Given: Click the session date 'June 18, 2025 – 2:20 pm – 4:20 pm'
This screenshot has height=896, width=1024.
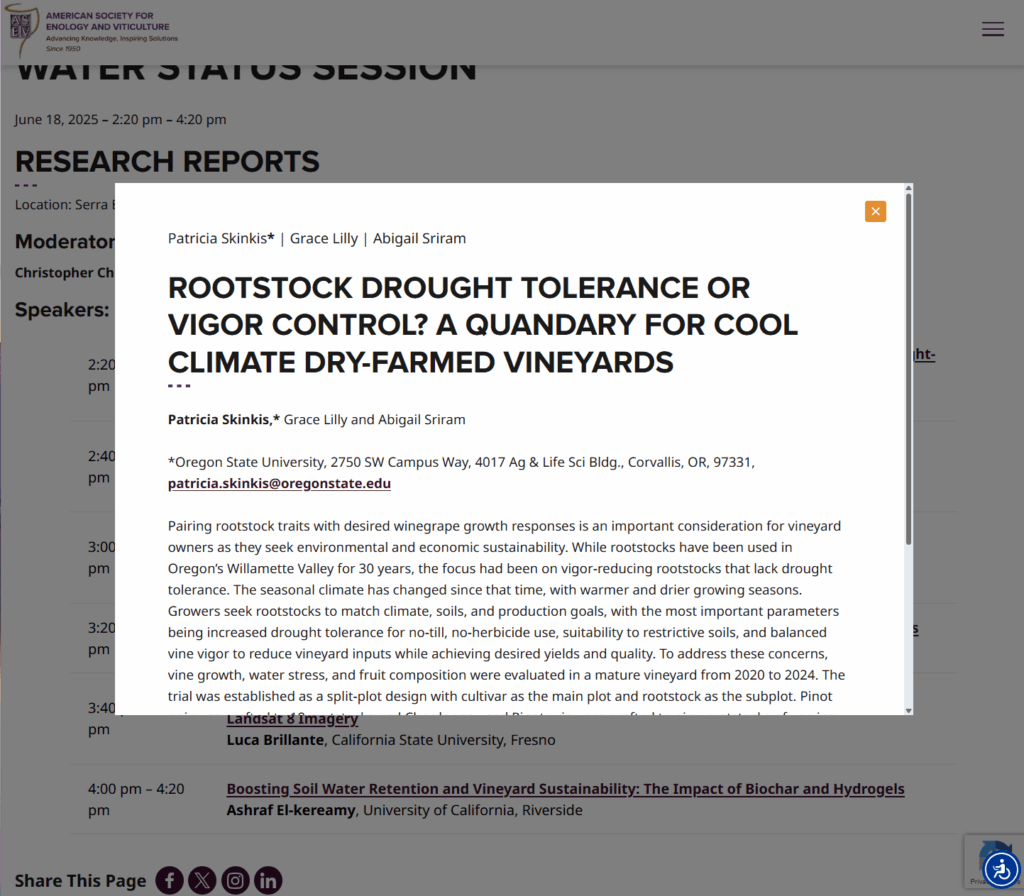Looking at the screenshot, I should coord(121,120).
